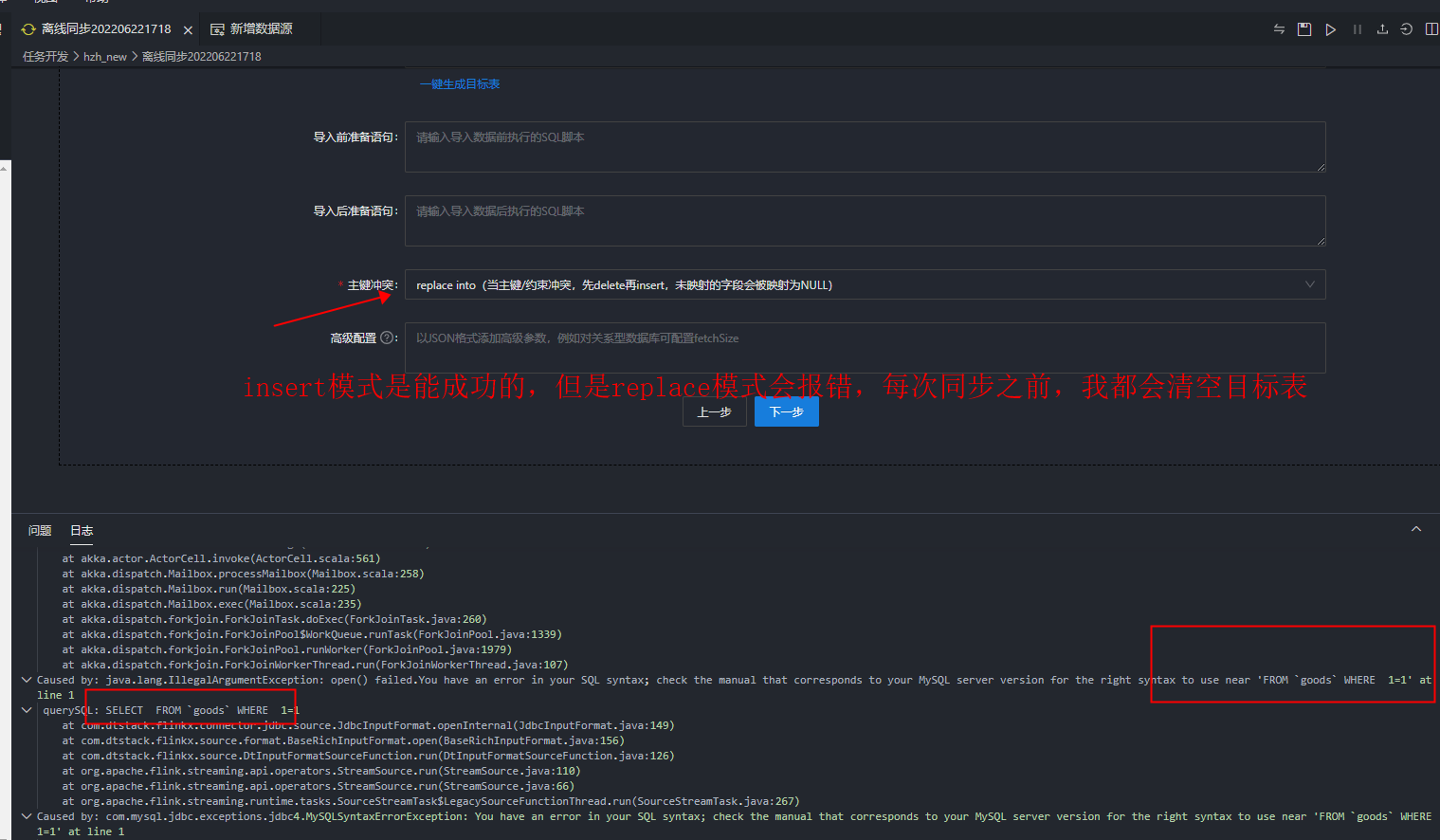Open the help tooltip beside 高级配置

[x=389, y=337]
